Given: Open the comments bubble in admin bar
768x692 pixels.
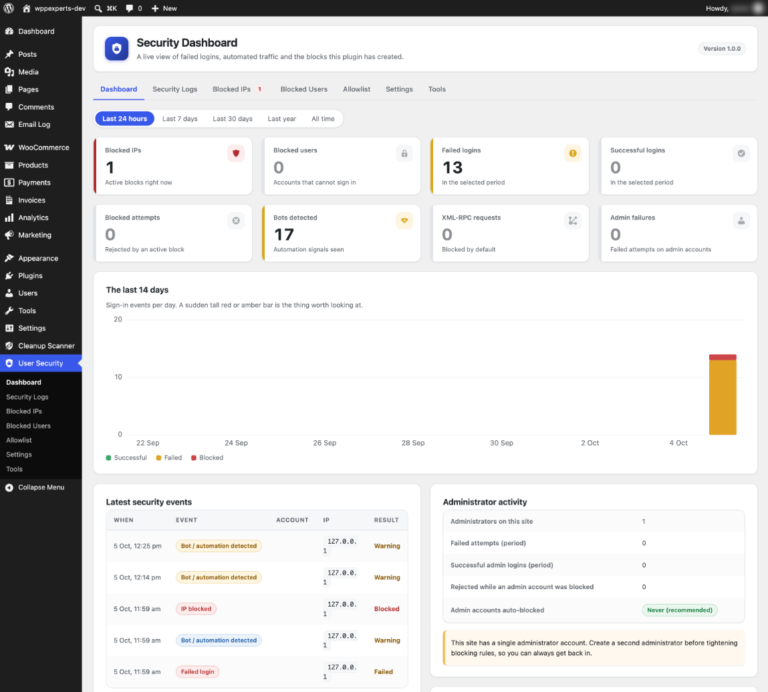Looking at the screenshot, I should tap(129, 8).
